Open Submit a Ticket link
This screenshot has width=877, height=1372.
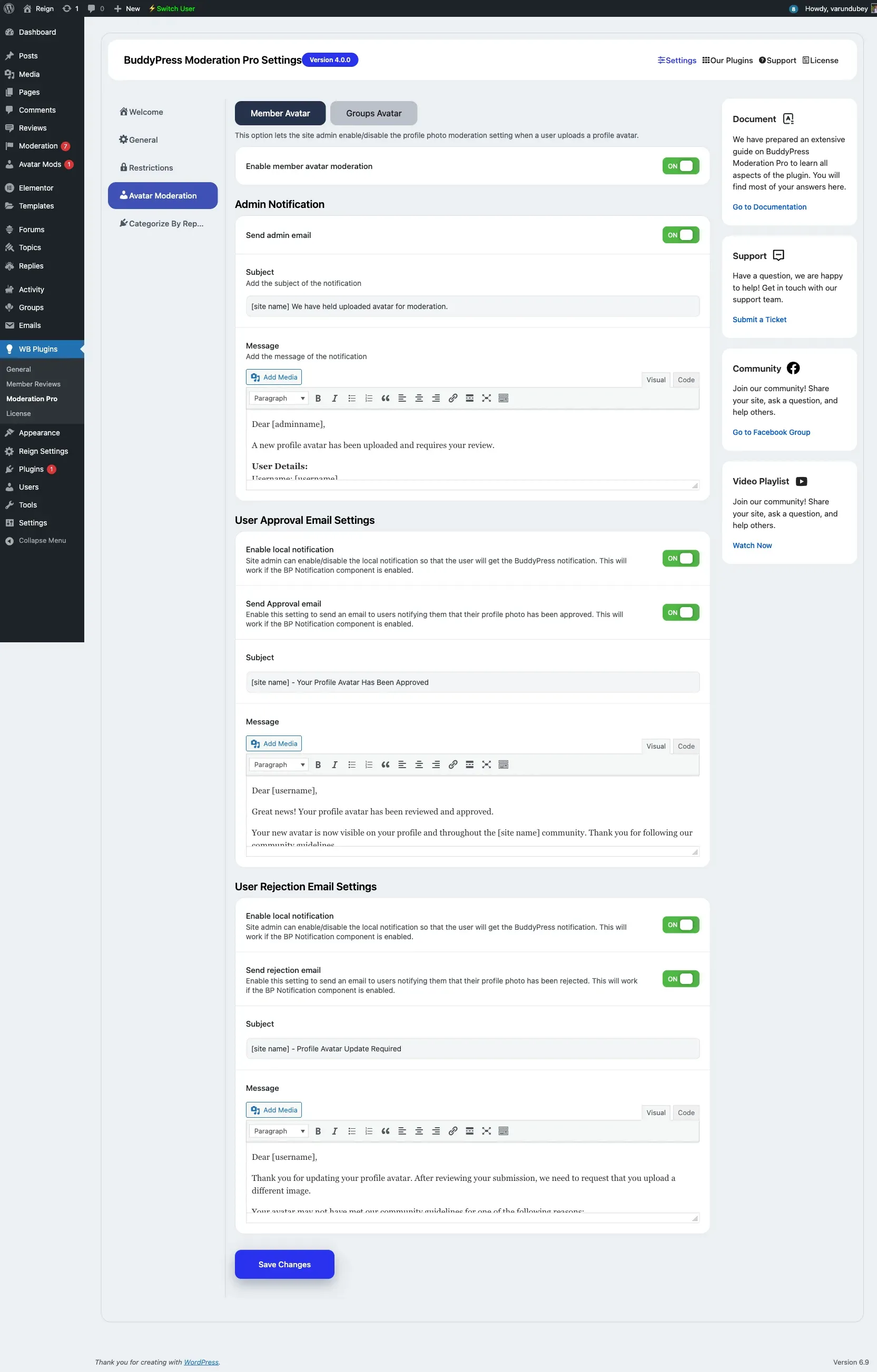(759, 320)
